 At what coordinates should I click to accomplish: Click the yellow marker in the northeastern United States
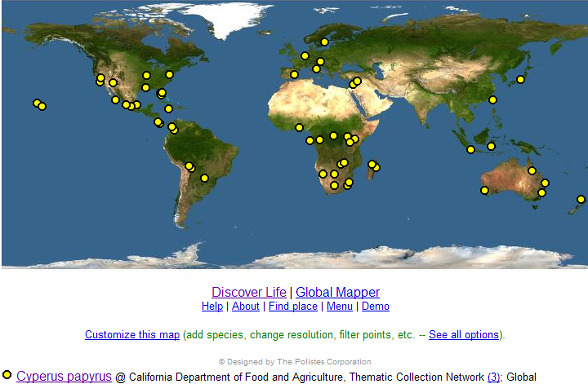tap(169, 75)
